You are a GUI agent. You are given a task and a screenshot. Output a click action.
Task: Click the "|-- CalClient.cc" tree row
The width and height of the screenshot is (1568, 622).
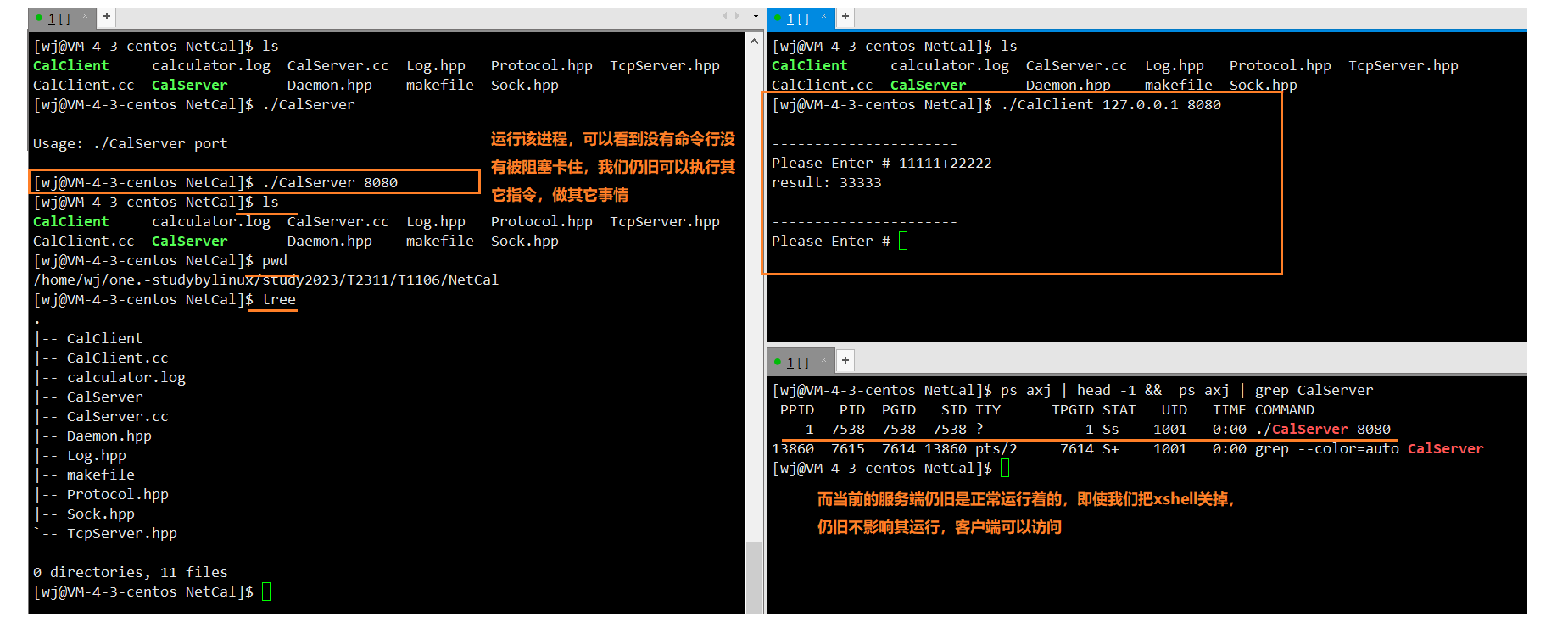[101, 358]
